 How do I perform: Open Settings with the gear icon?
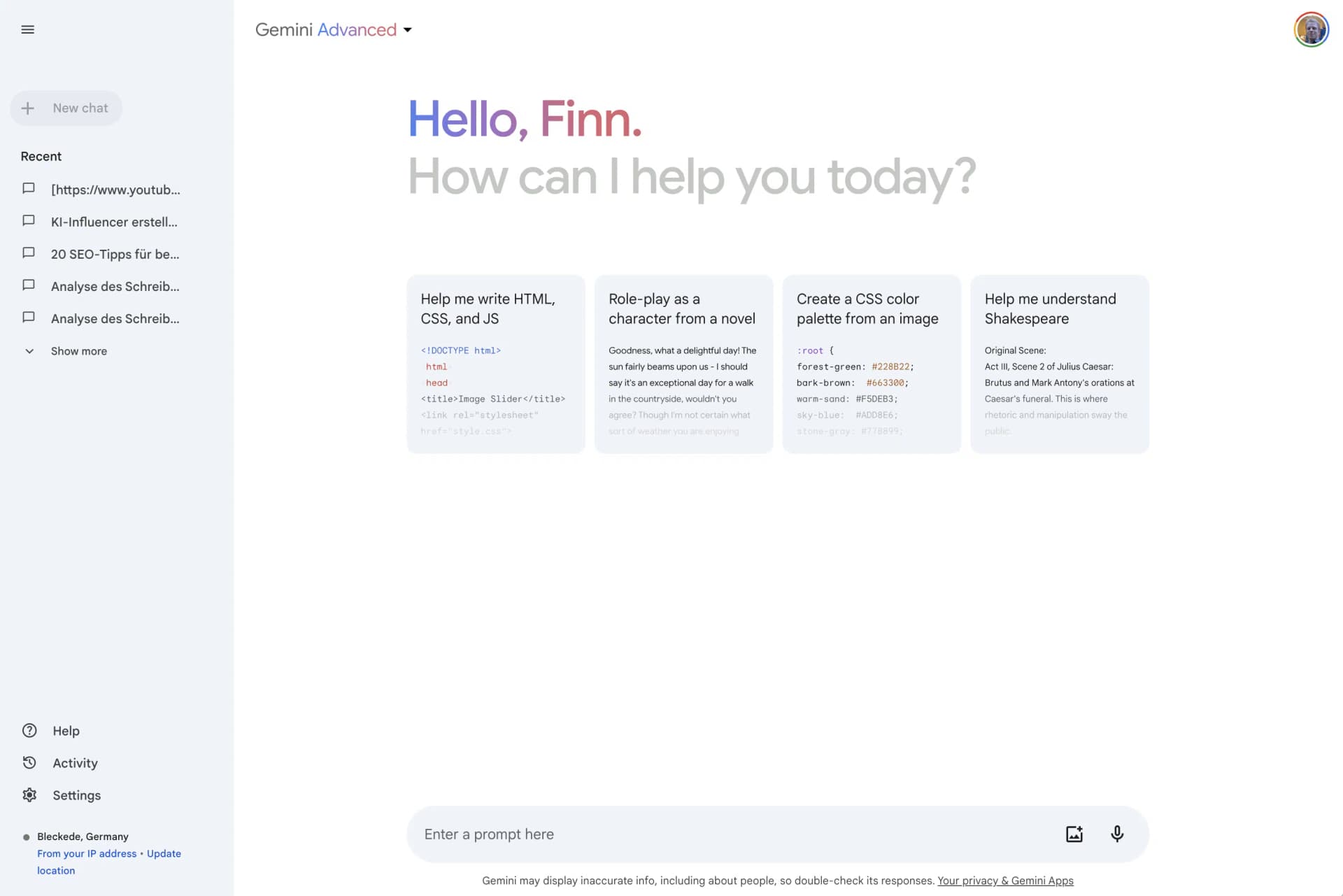point(29,795)
